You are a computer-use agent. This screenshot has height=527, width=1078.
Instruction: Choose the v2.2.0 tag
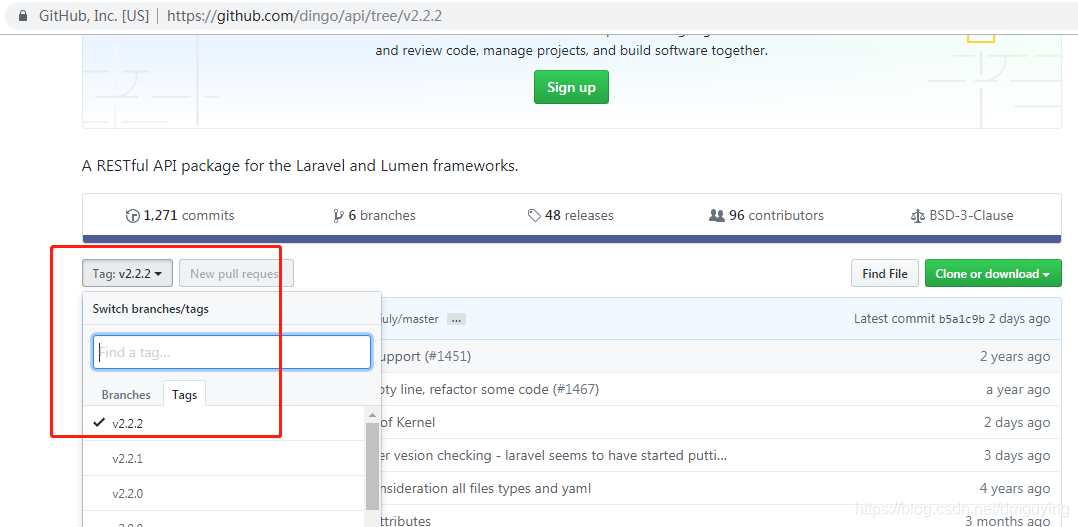point(223,493)
